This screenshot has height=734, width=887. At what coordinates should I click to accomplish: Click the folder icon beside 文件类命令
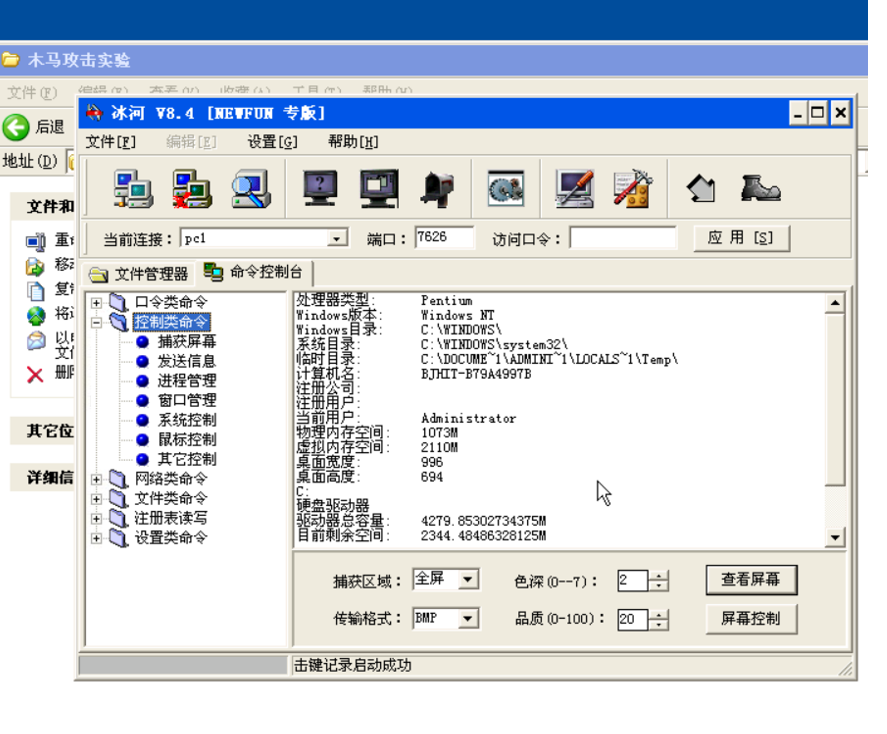click(x=118, y=499)
